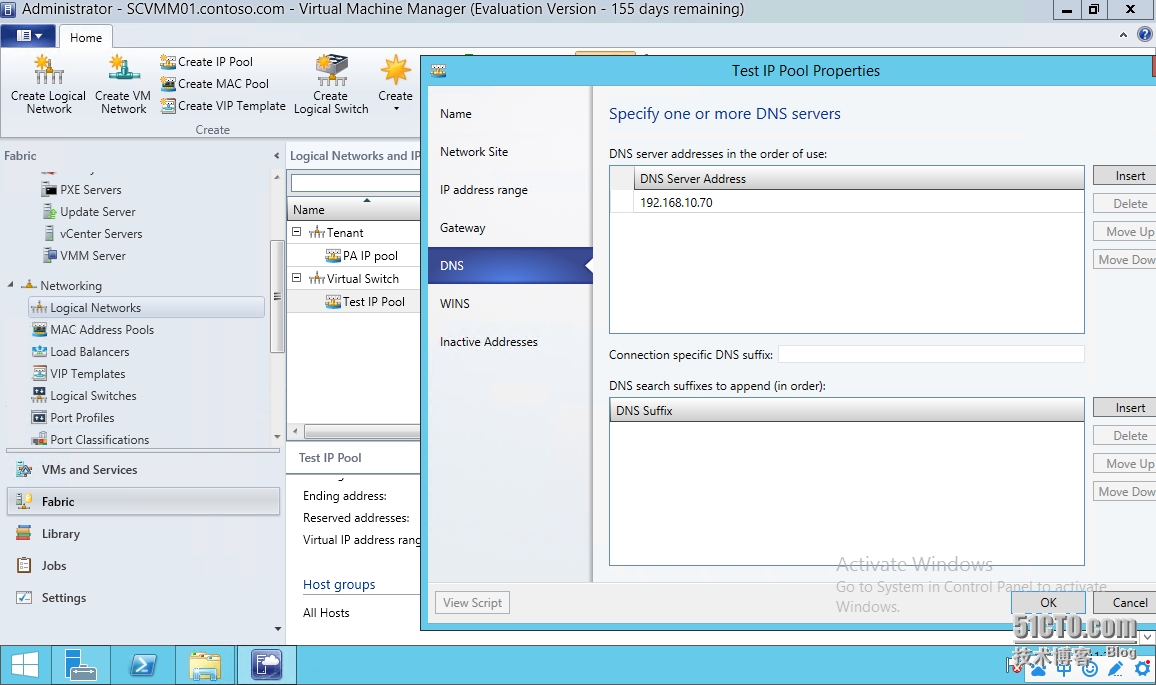Click the logical networks search box
Viewport: 1156px width, 685px height.
tap(355, 182)
